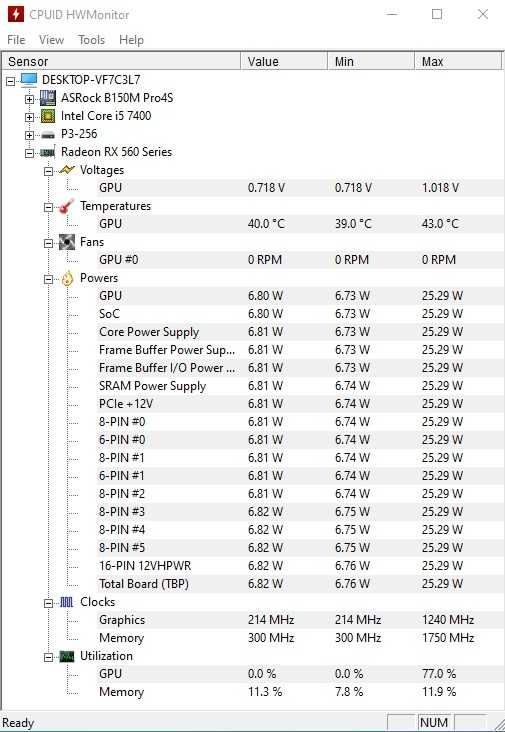Click the Voltages zigzag icon
Viewport: 505px width, 732px height.
pyautogui.click(x=67, y=170)
